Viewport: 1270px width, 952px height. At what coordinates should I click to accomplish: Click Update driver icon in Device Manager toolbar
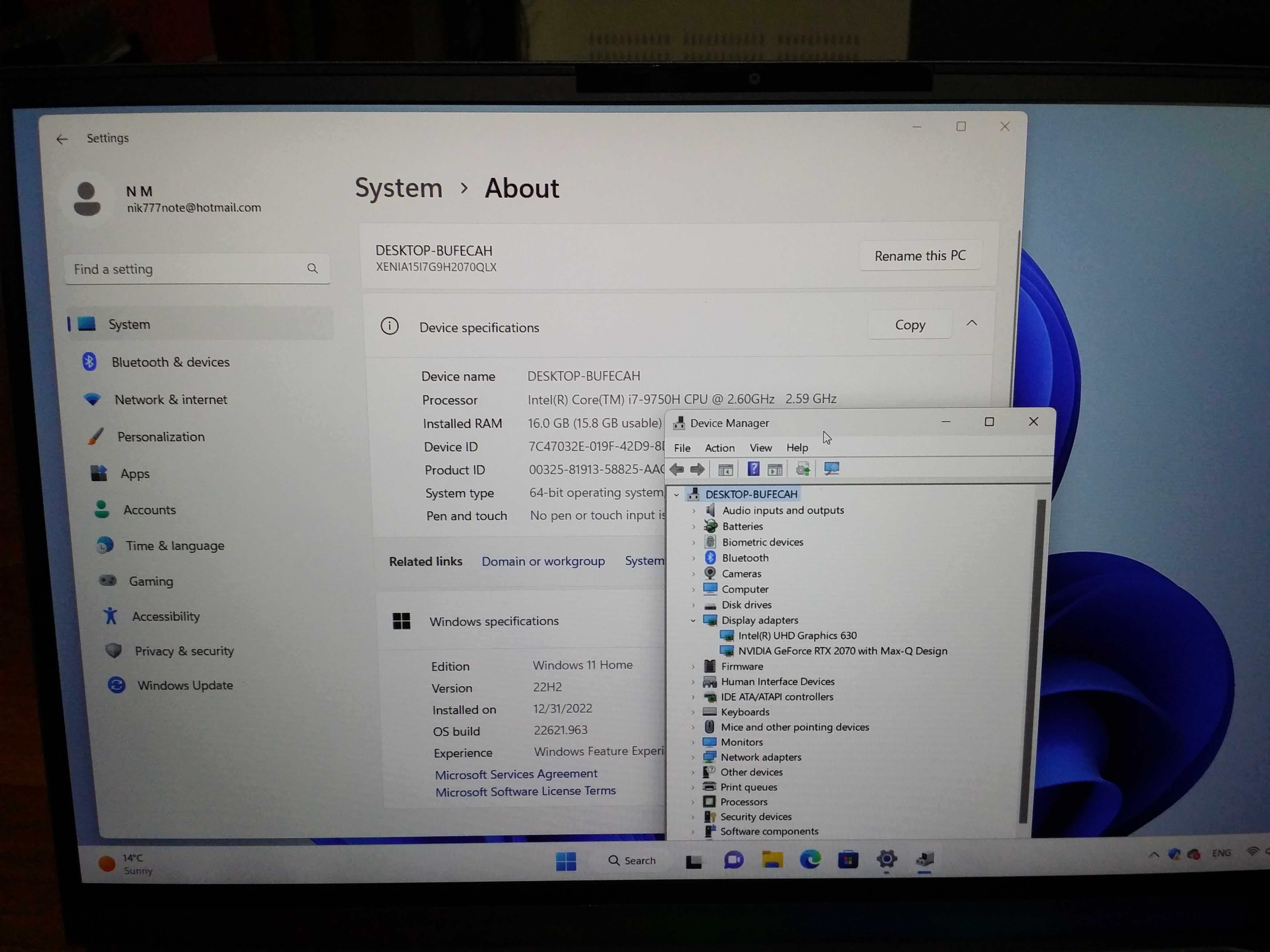click(x=803, y=470)
